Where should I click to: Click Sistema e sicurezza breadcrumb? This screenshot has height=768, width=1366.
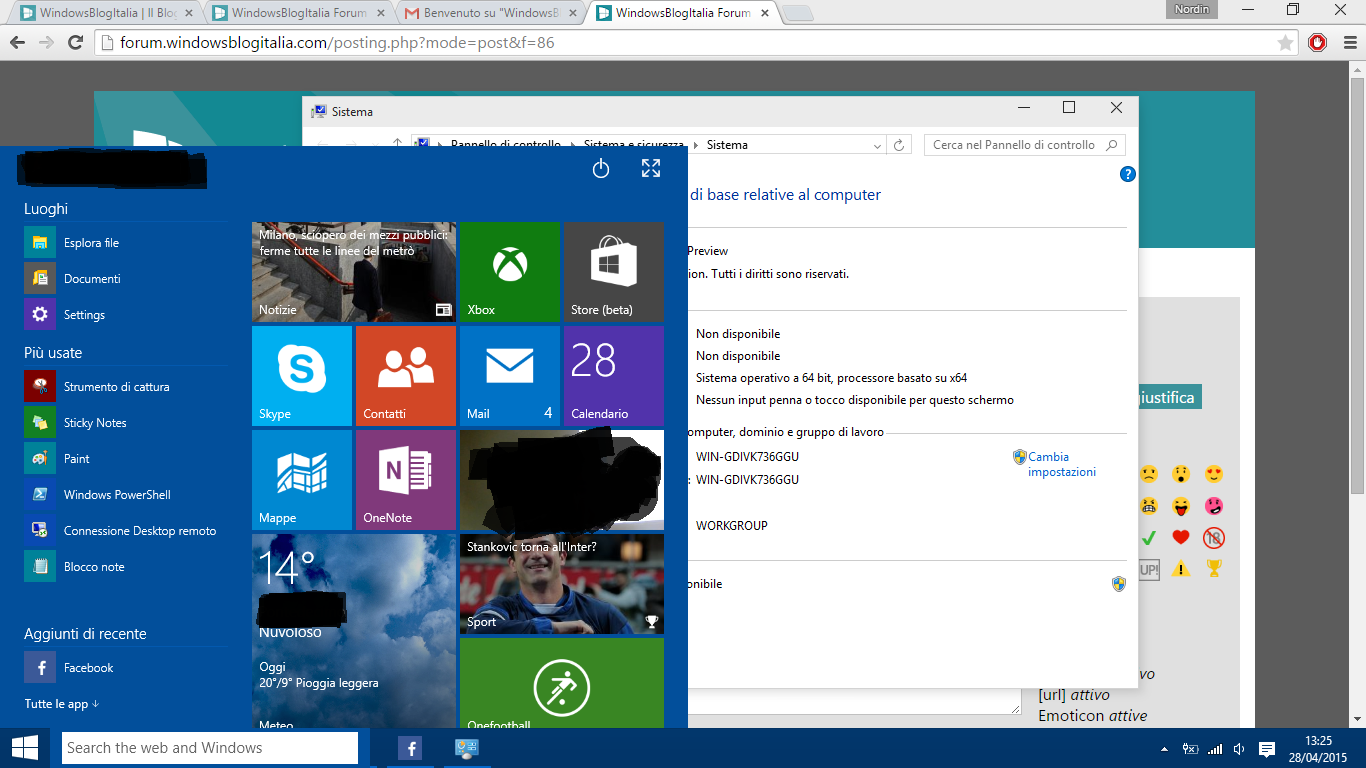pos(634,145)
